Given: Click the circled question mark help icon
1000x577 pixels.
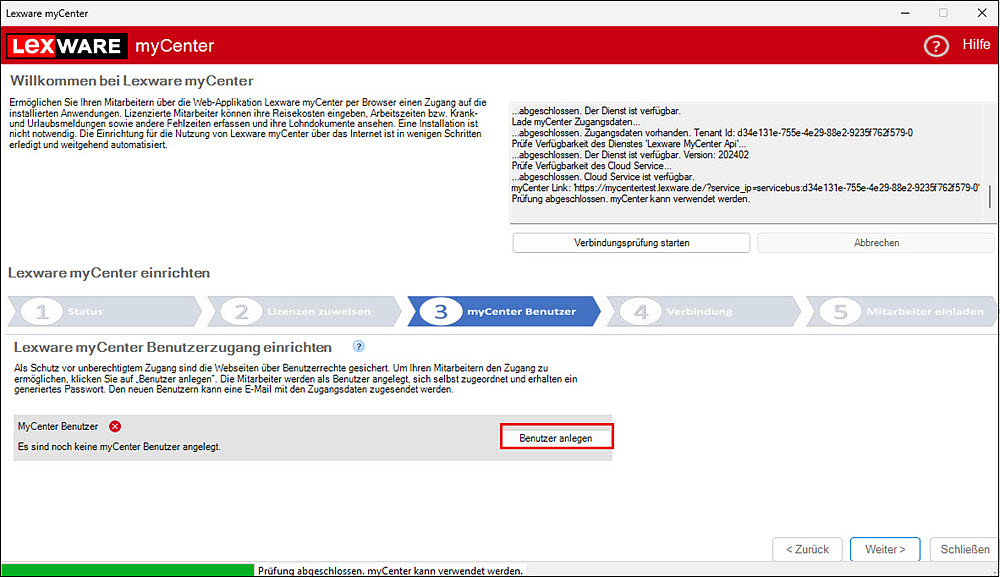Looking at the screenshot, I should [936, 46].
